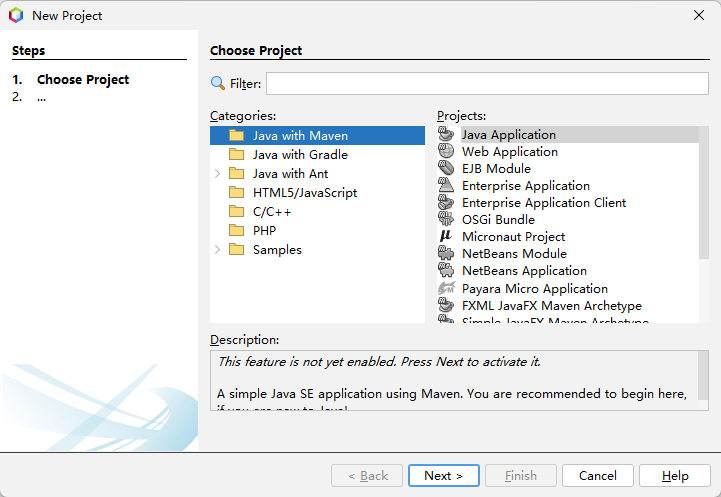Image resolution: width=721 pixels, height=497 pixels.
Task: Click the Java with Gradle folder icon
Action: point(237,154)
